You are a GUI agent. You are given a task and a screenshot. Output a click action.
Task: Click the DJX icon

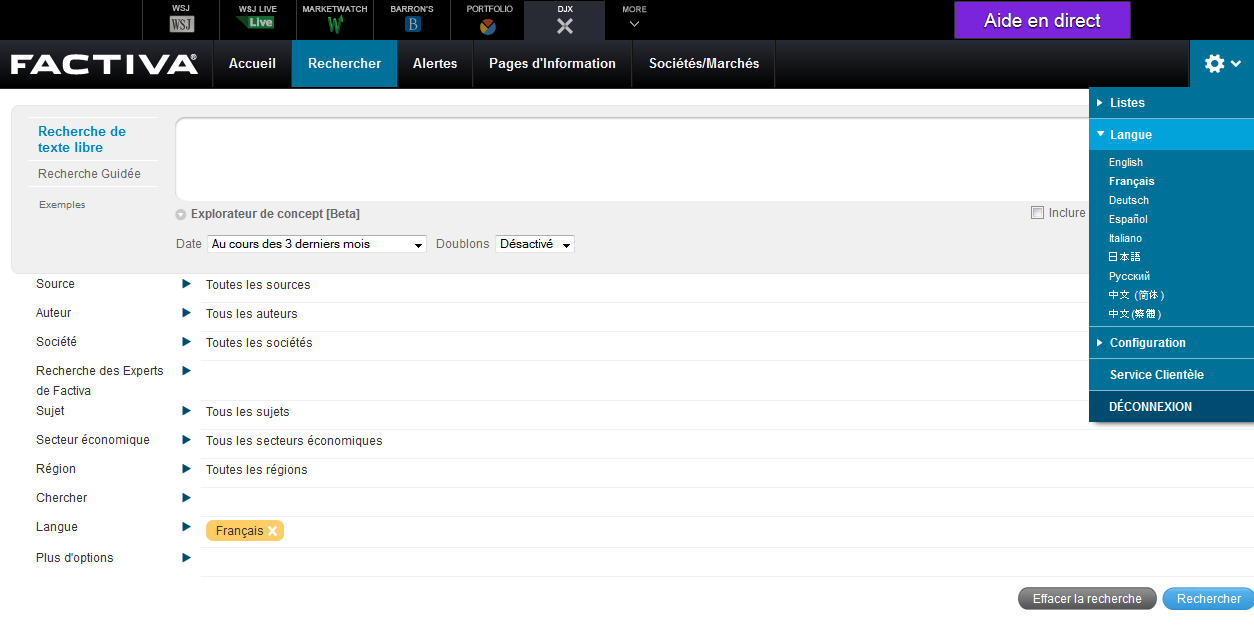pos(565,26)
